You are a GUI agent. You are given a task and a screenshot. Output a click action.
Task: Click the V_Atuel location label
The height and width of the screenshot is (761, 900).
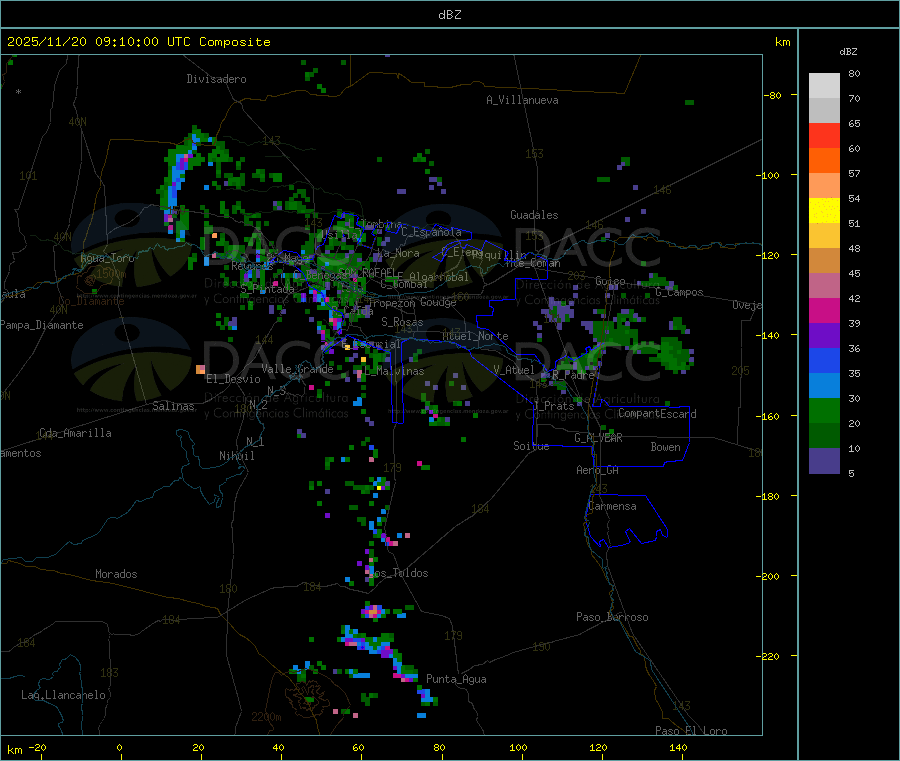coord(514,370)
